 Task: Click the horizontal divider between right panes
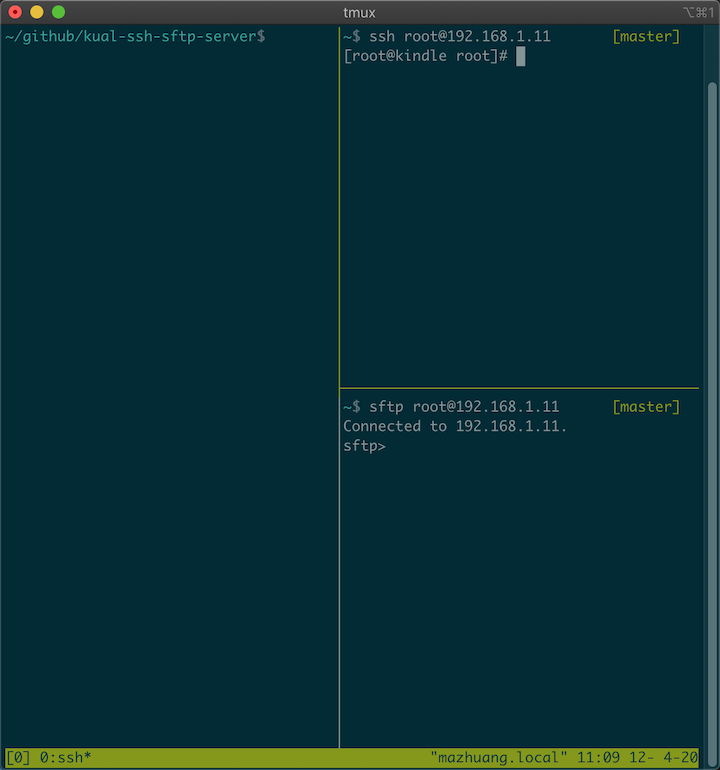(519, 388)
